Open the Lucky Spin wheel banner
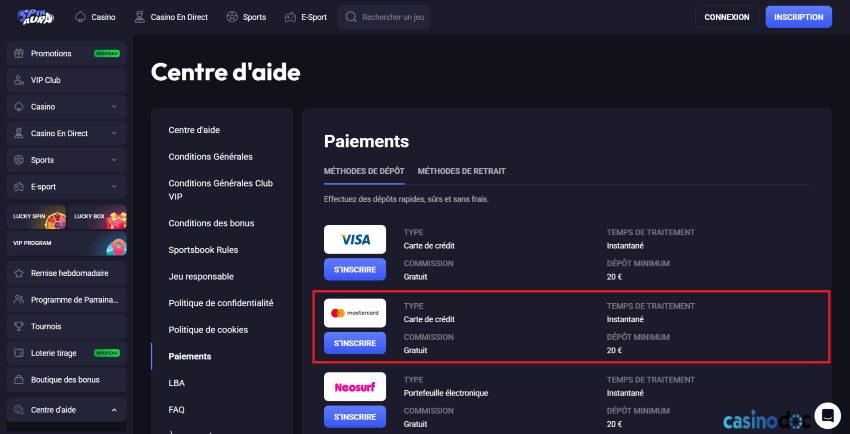Viewport: 850px width, 434px height. point(36,217)
